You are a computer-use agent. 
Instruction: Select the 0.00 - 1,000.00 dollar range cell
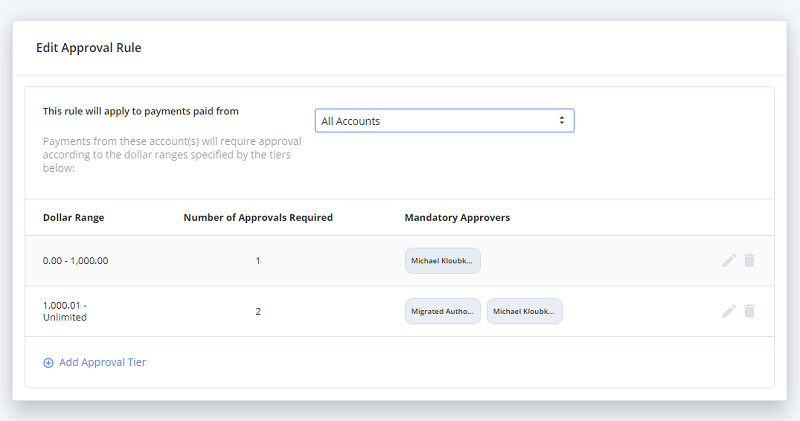click(76, 261)
